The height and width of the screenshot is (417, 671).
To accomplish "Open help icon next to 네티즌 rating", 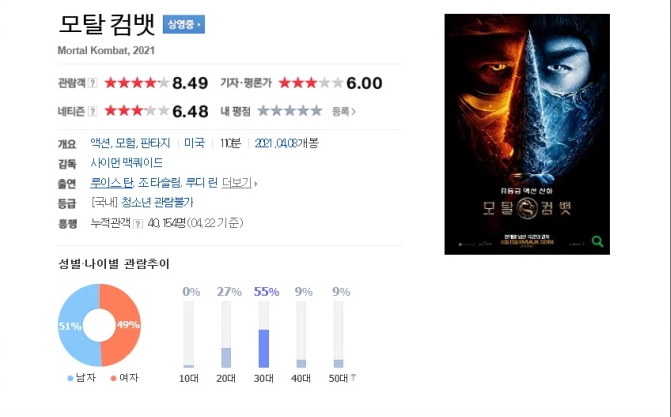I will [92, 112].
